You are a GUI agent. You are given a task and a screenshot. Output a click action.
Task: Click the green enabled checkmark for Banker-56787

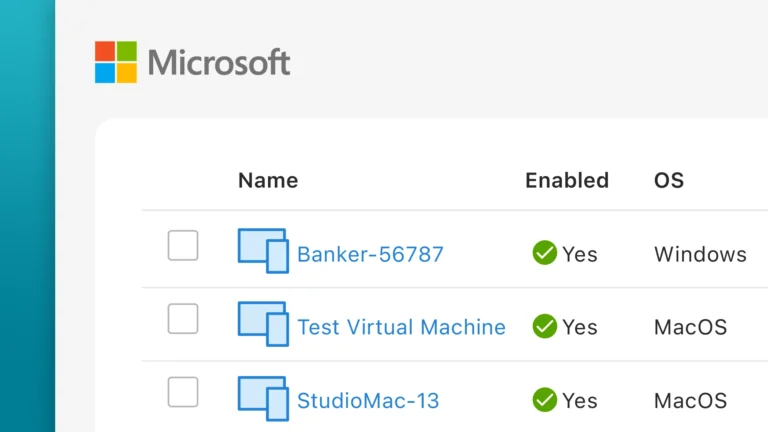544,253
